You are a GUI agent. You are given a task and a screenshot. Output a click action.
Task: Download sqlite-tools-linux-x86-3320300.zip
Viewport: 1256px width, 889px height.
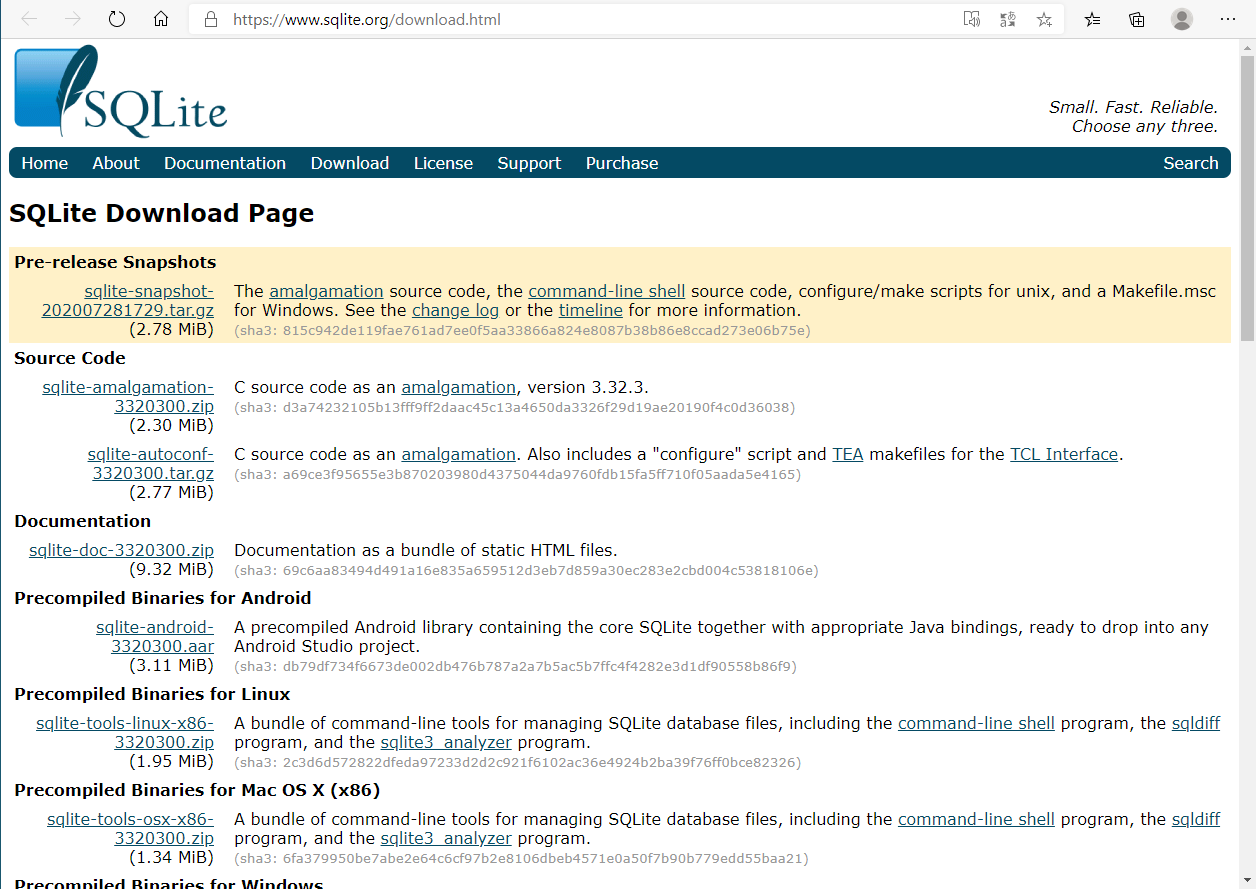coord(125,733)
